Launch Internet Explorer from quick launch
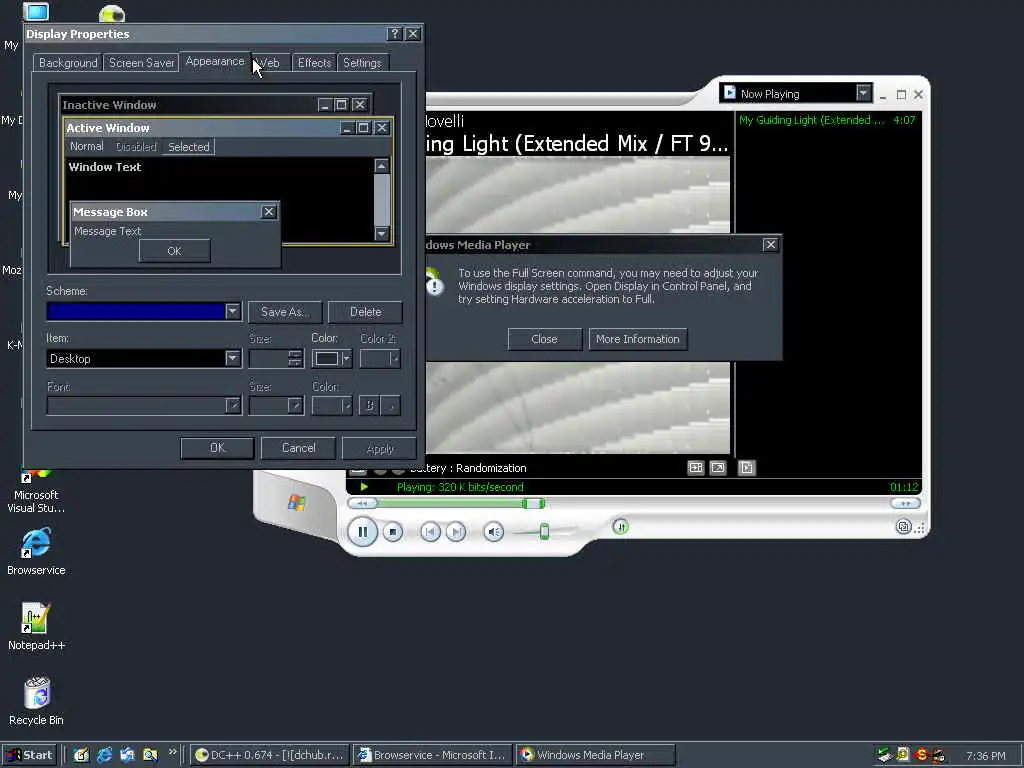 click(x=104, y=755)
